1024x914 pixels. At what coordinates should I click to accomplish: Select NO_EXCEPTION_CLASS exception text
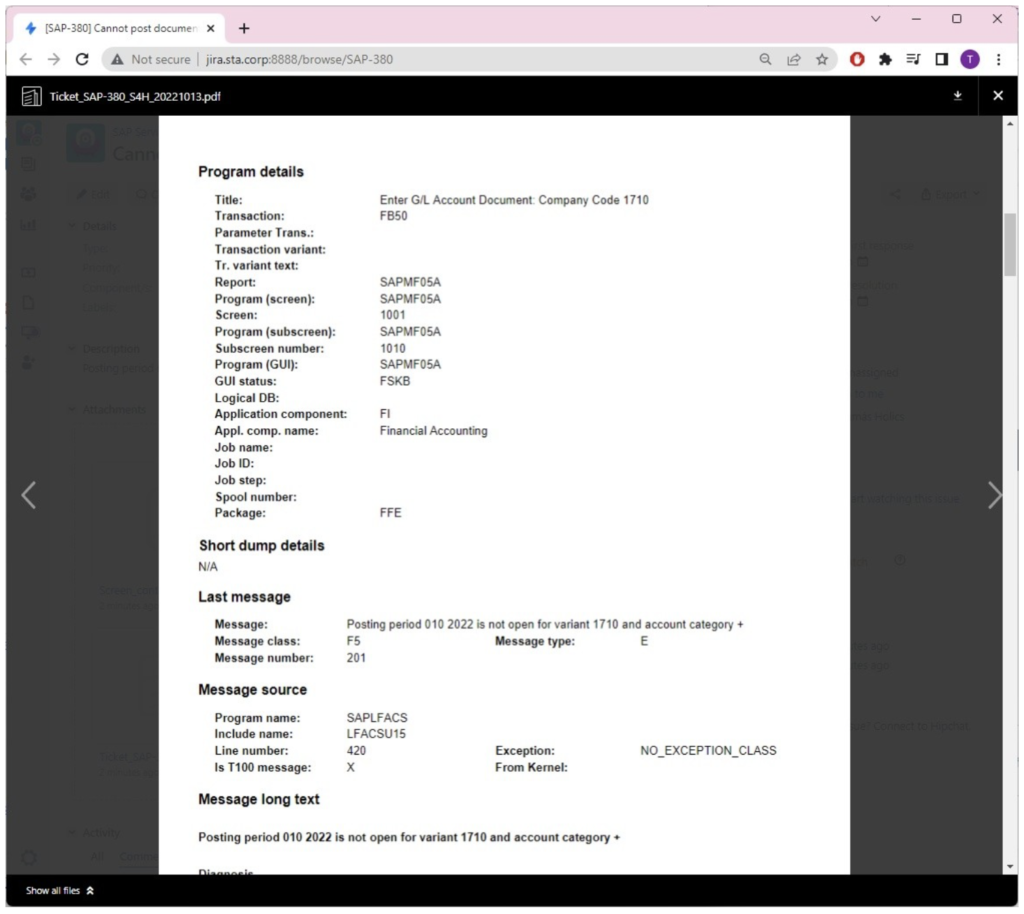tap(708, 751)
